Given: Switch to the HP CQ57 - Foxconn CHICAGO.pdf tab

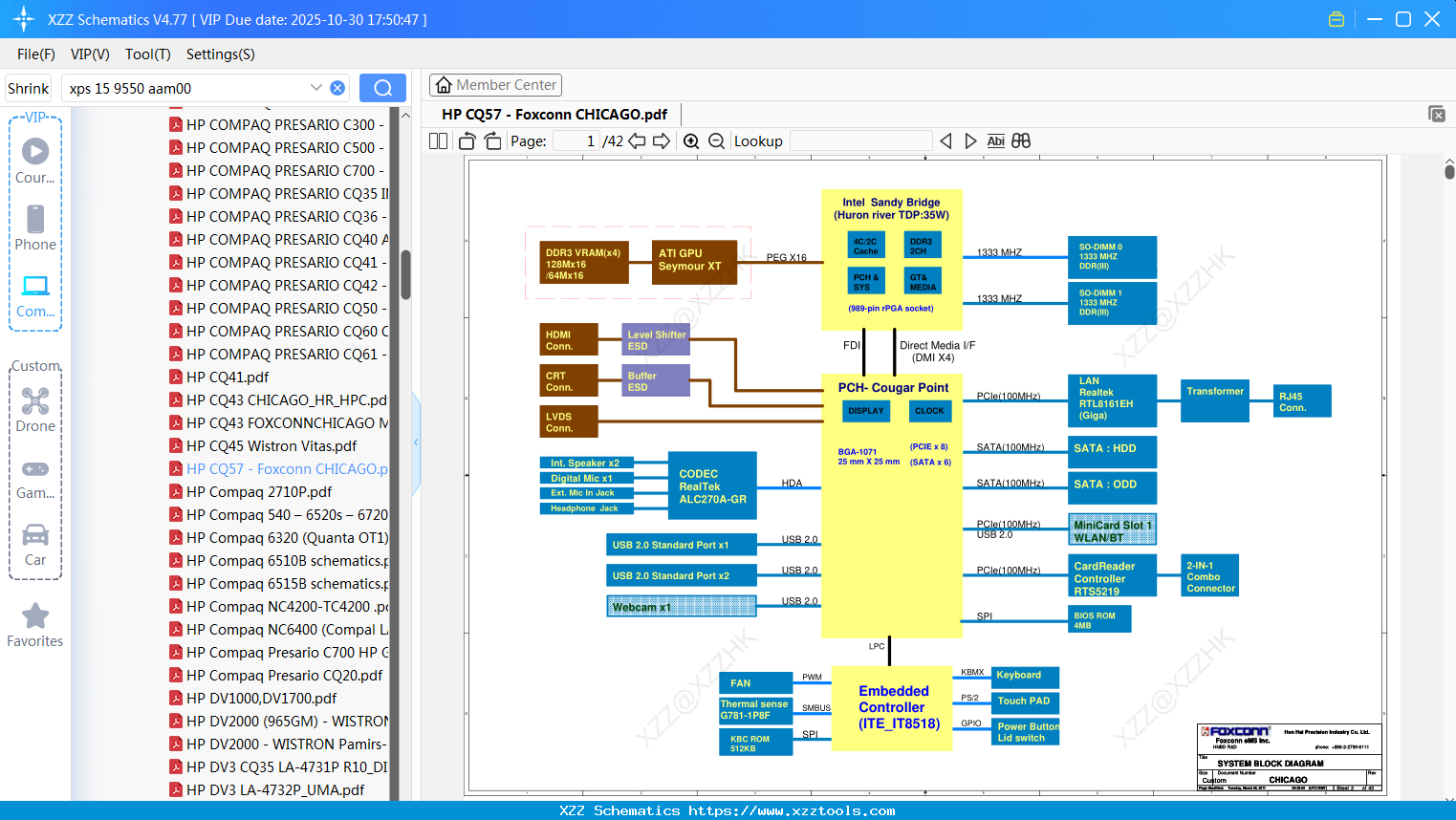Looking at the screenshot, I should pos(554,115).
